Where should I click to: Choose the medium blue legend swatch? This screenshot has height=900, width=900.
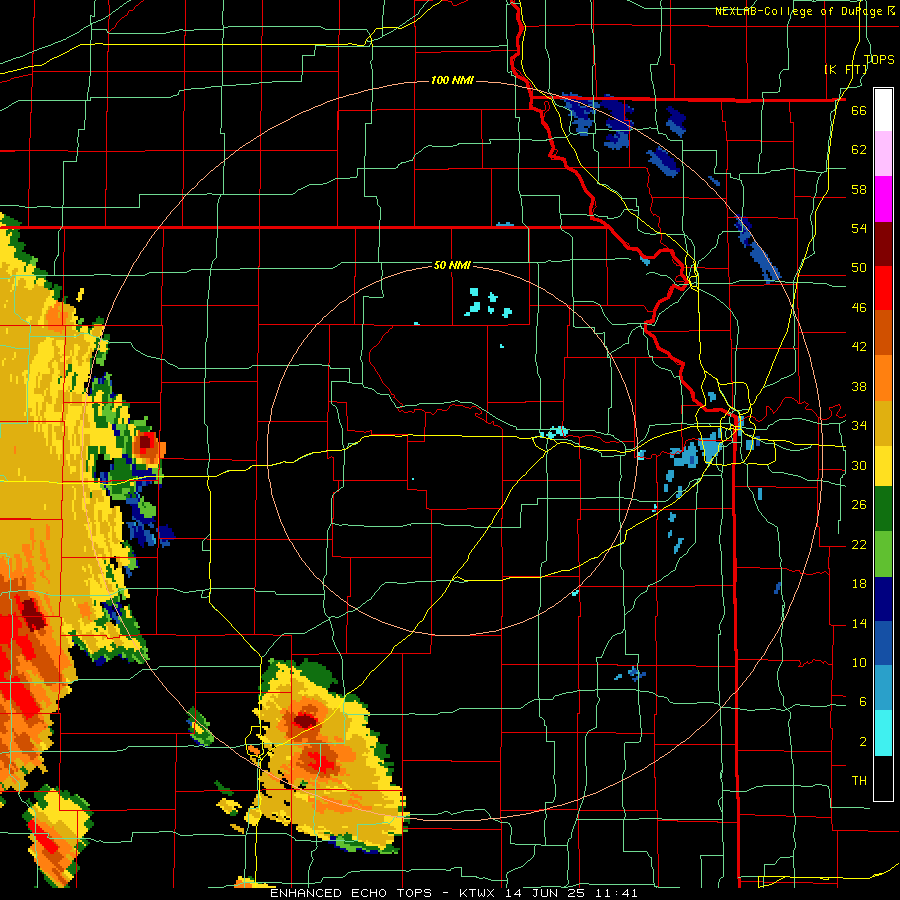[x=883, y=643]
